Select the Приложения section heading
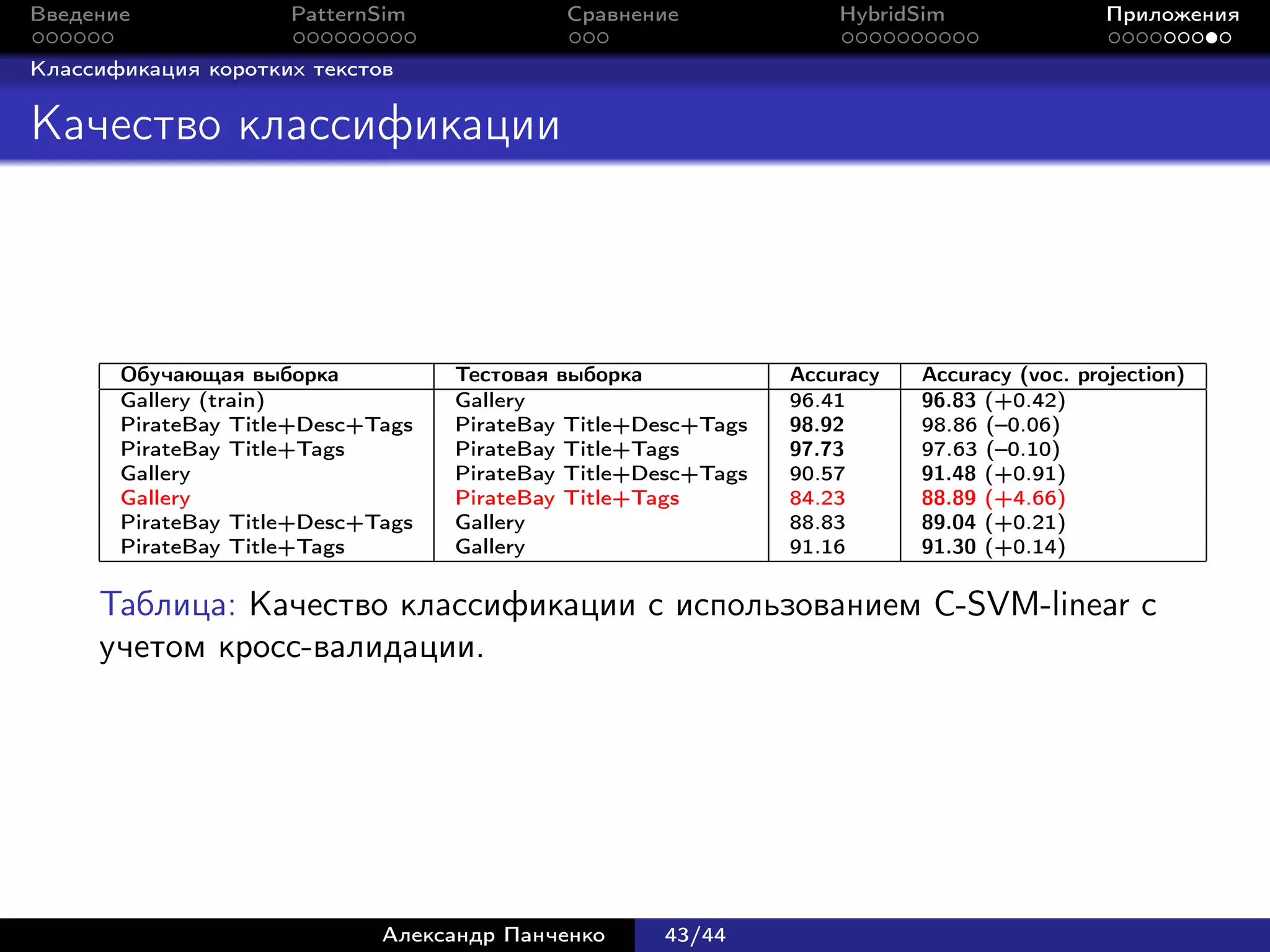Image resolution: width=1270 pixels, height=952 pixels. [1173, 14]
